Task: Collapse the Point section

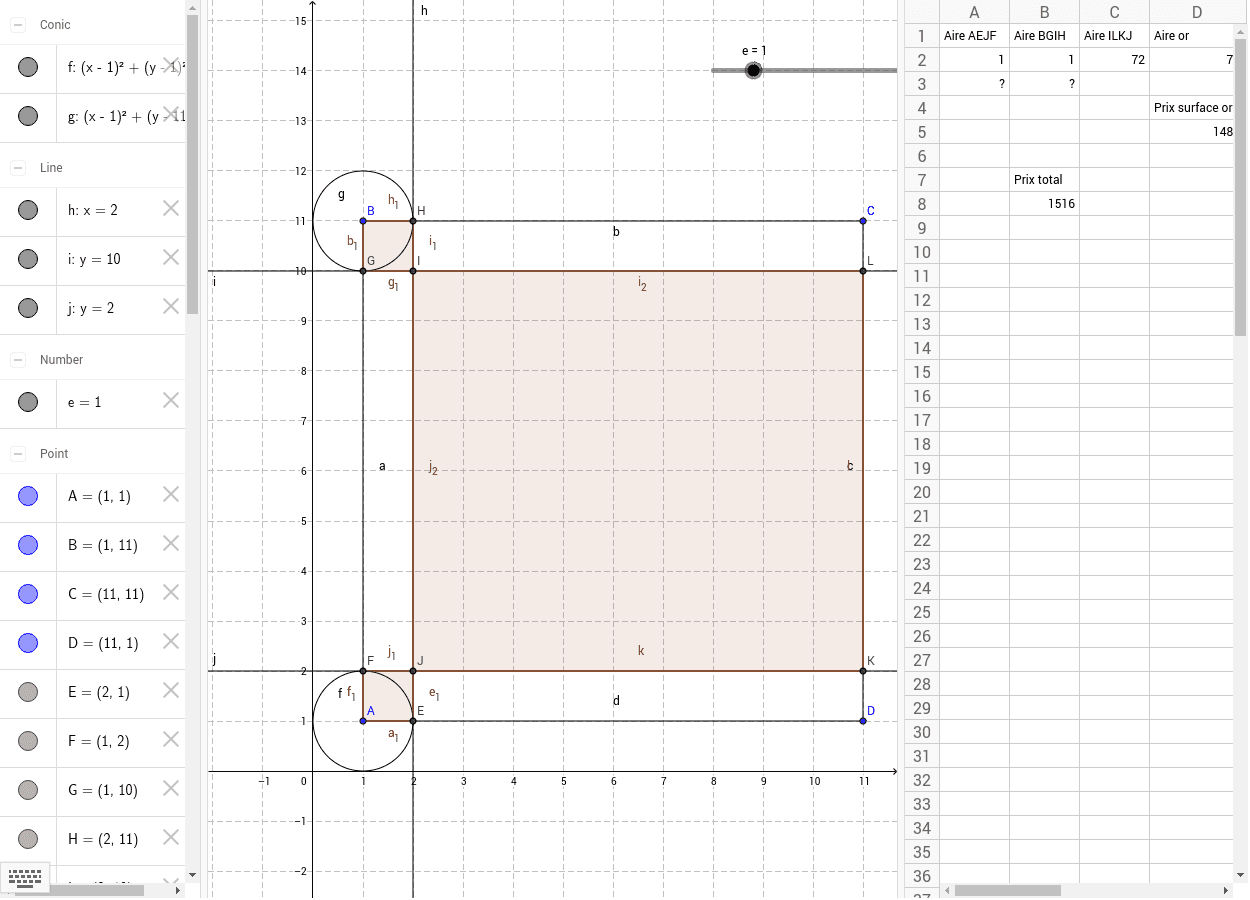Action: 18,454
